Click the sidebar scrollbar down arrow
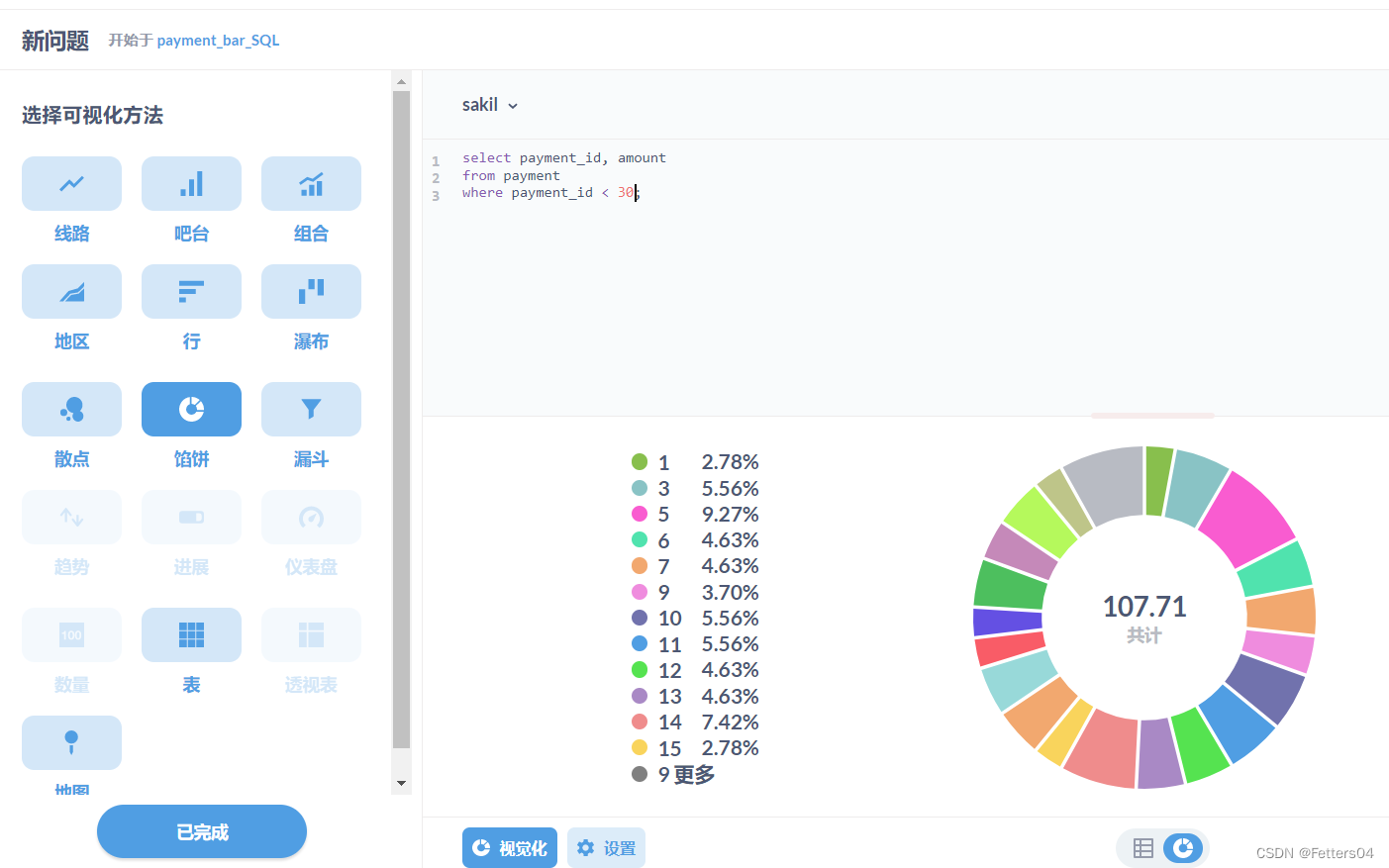Screen dimensions: 1389x868 click(x=401, y=783)
